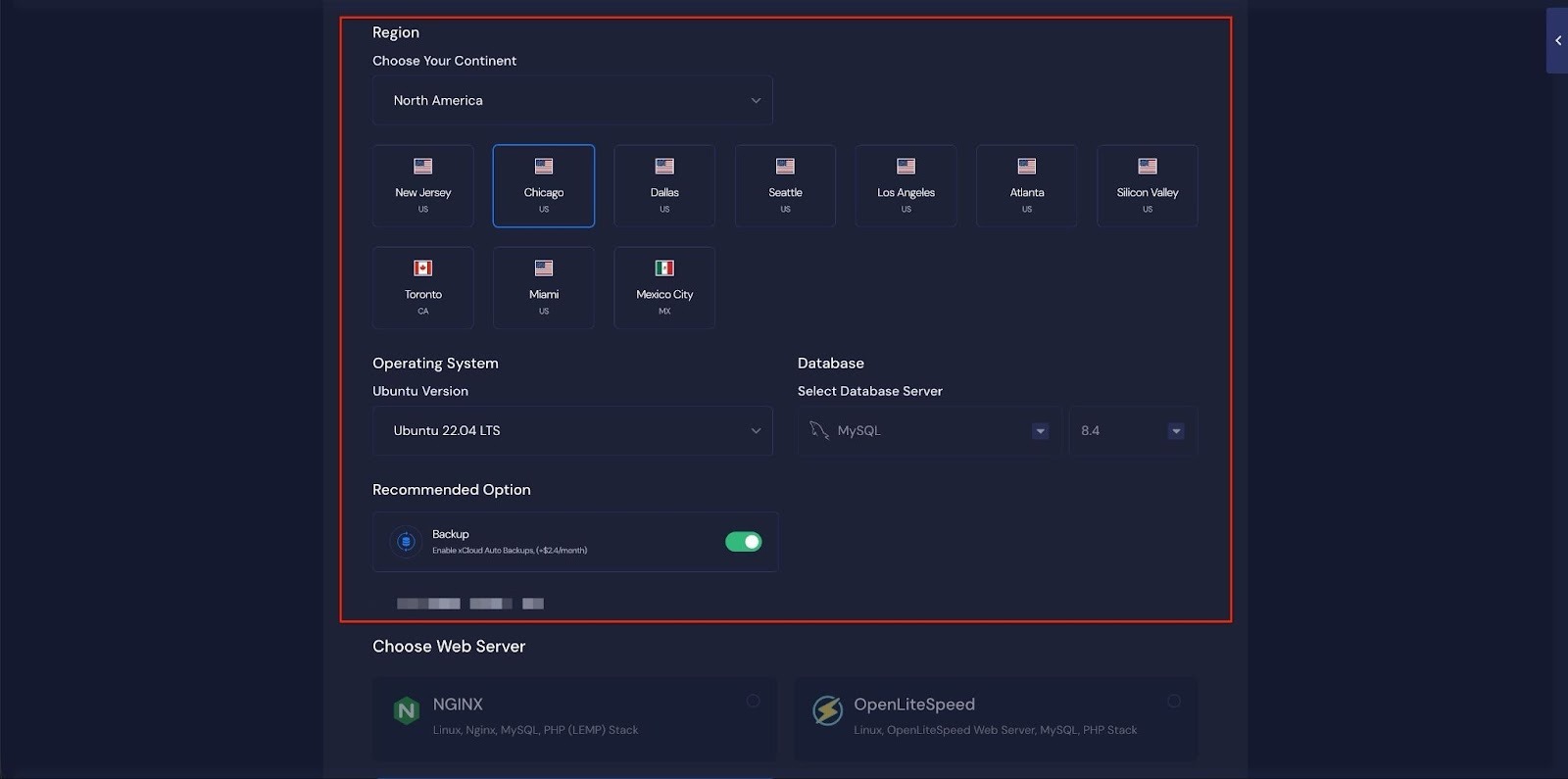Viewport: 1568px width, 779px height.
Task: Open the Choose Your Continent dropdown
Action: [x=572, y=101]
